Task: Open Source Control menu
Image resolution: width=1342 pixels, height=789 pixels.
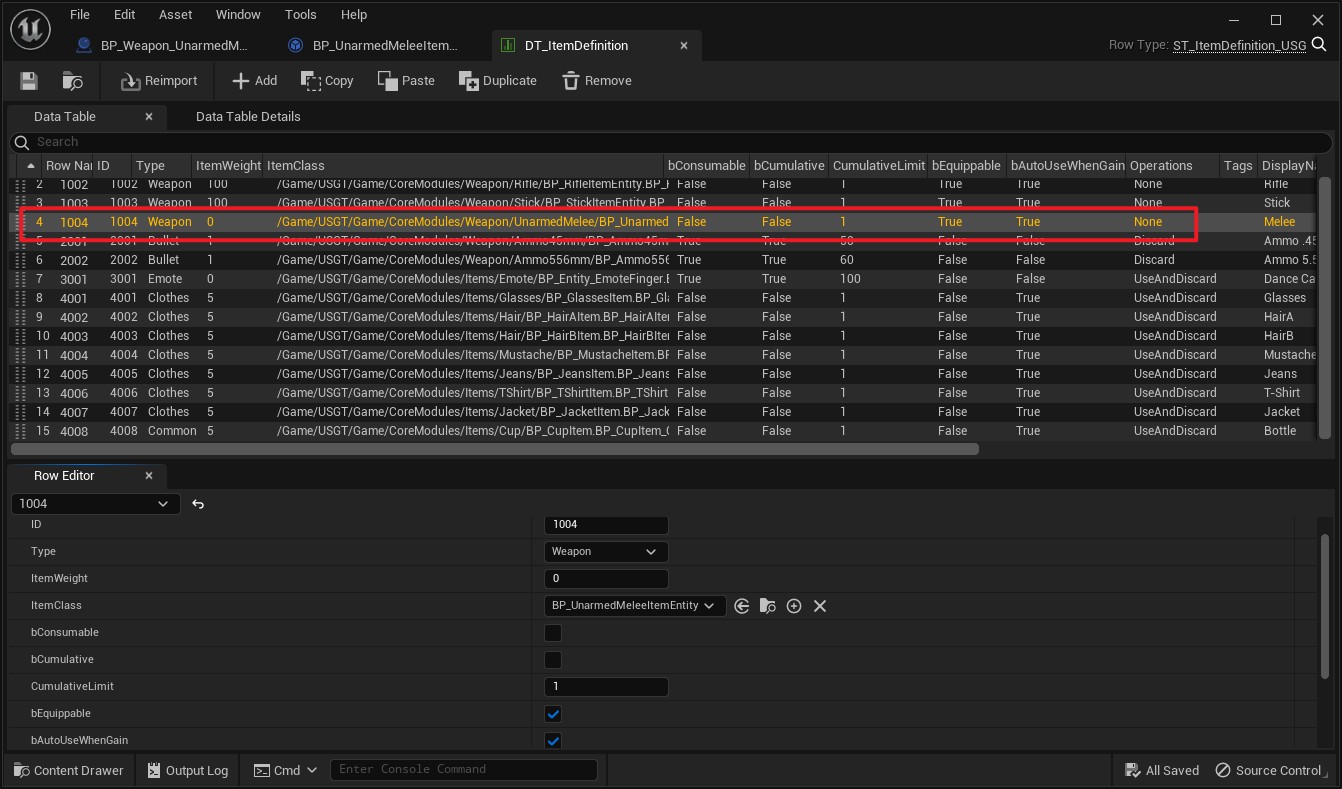Action: click(x=1268, y=770)
